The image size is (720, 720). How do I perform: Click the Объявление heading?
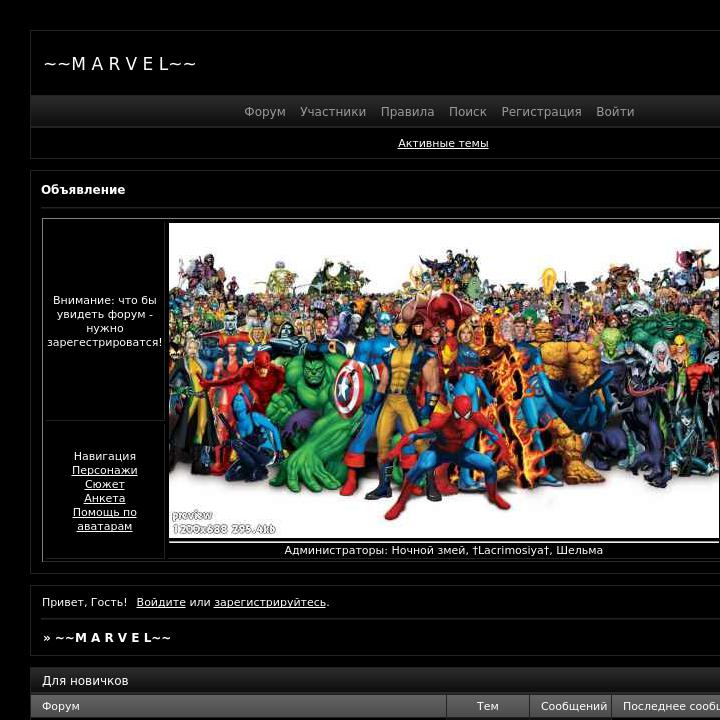tap(83, 190)
